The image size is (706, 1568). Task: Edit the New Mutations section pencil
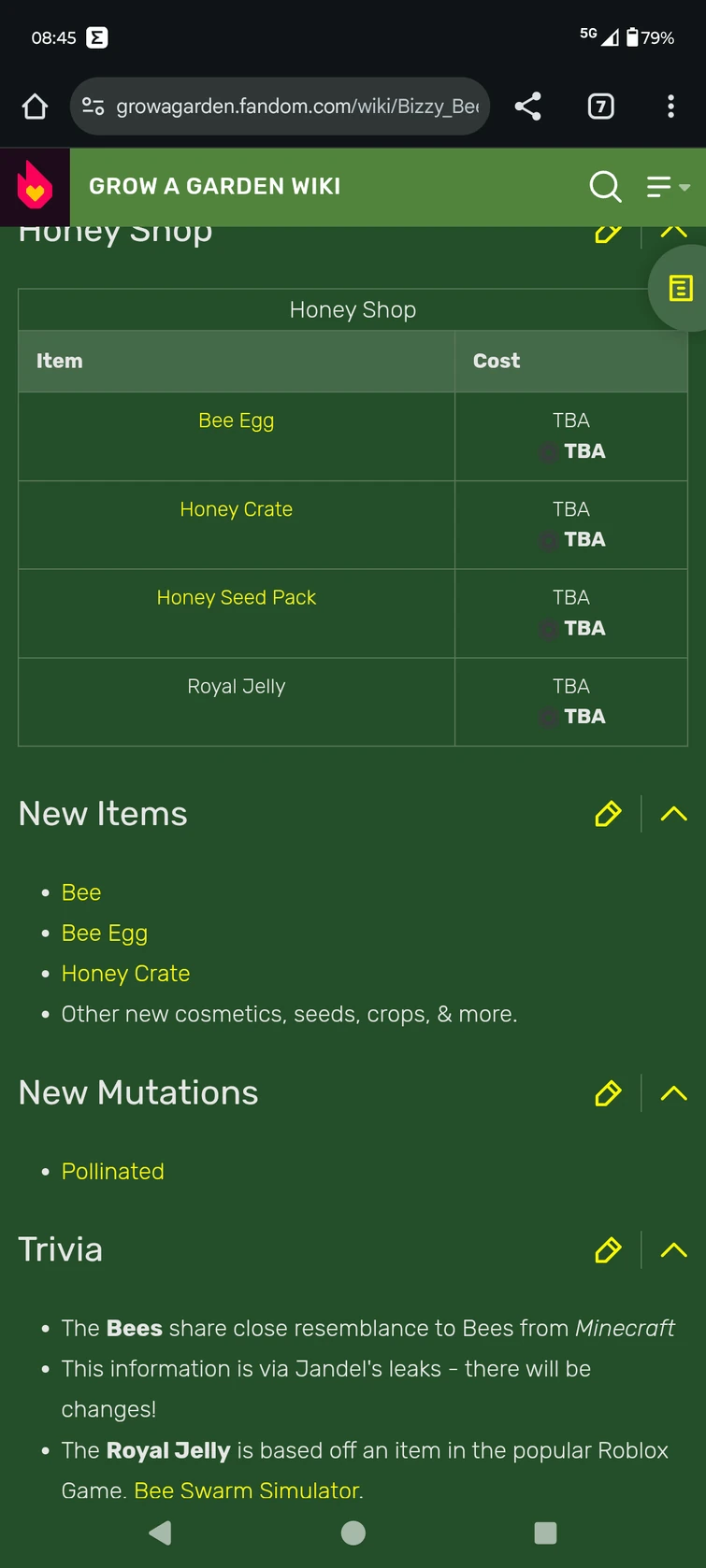[608, 1093]
